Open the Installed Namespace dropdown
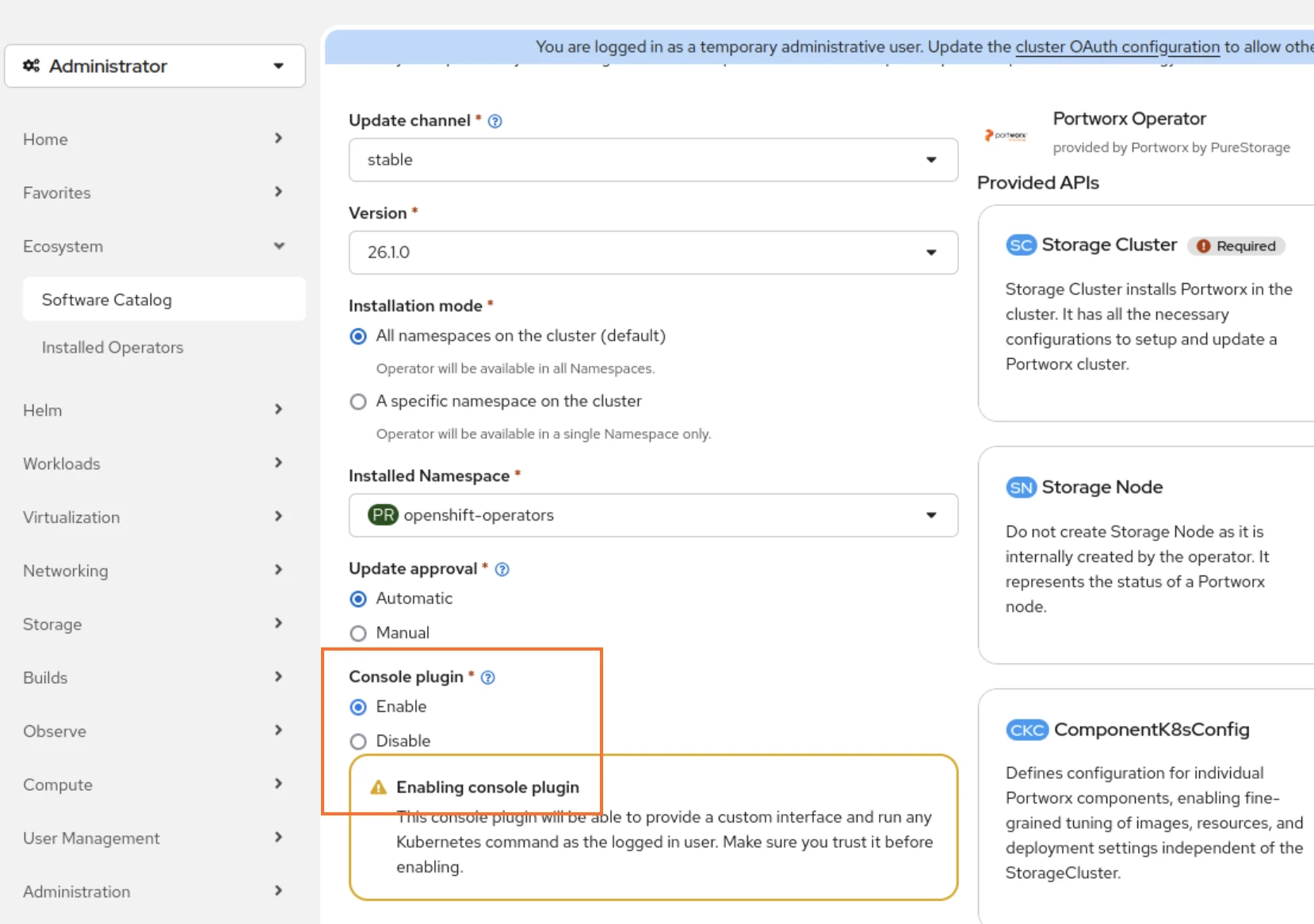 click(x=654, y=516)
